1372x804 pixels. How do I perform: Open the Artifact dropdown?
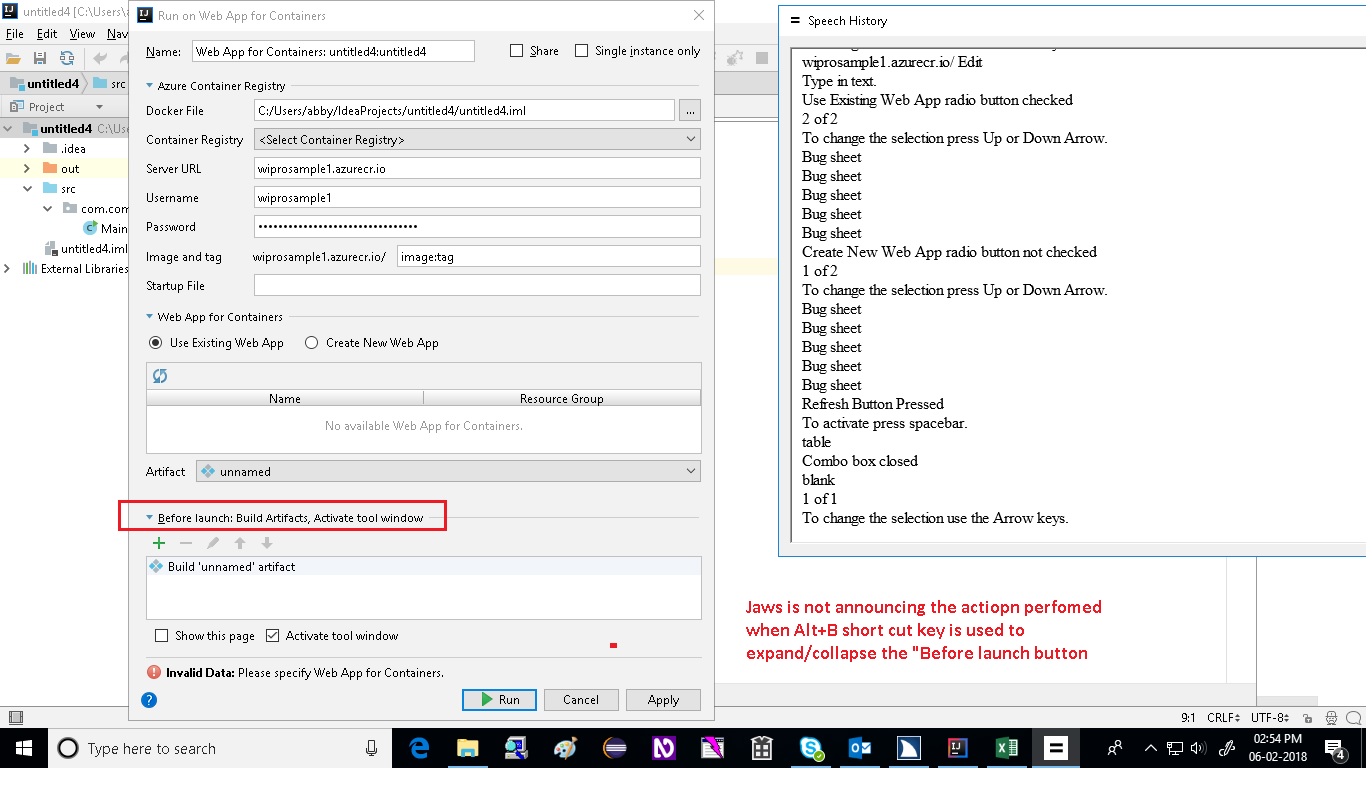click(x=689, y=470)
